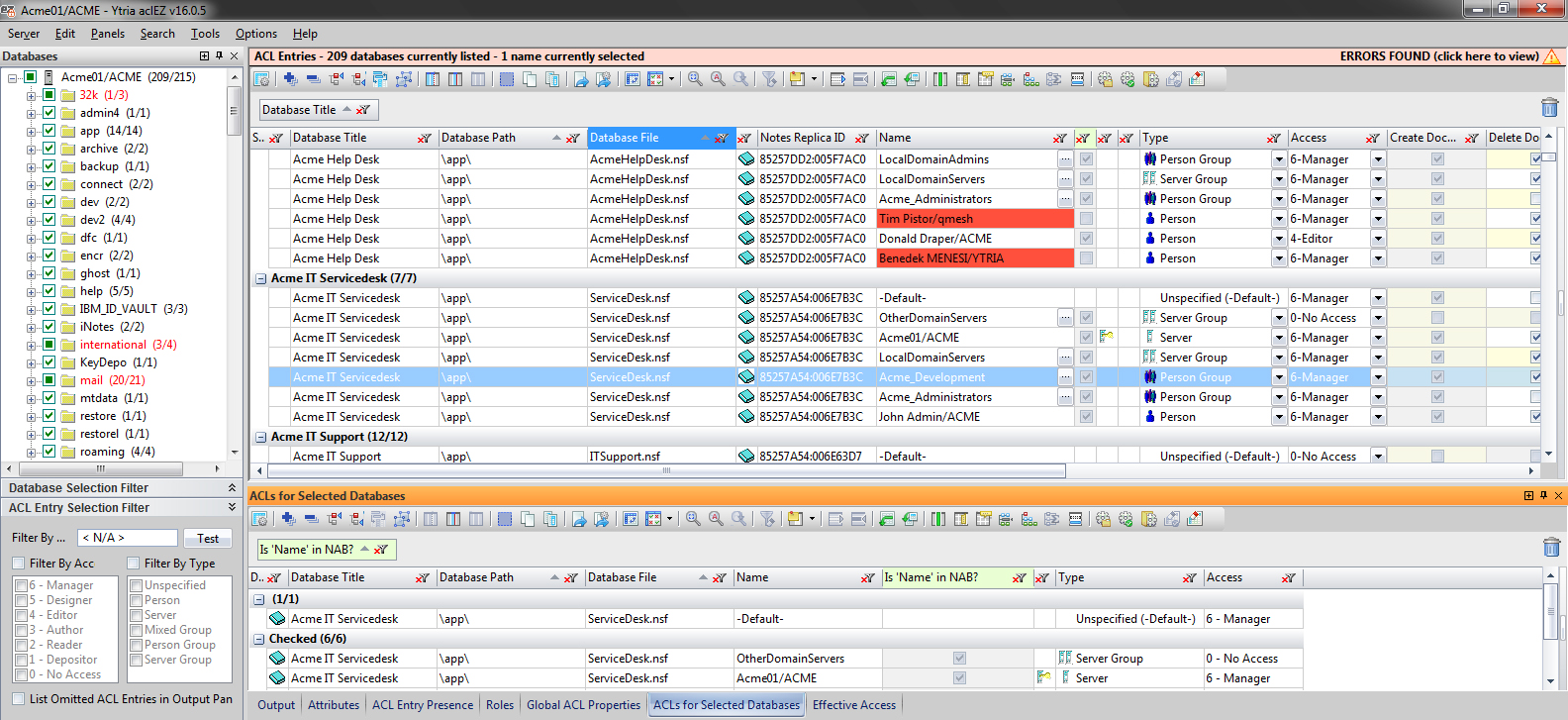
Task: Click the blue plus expand-all icon in lower panel toolbar
Action: (288, 518)
